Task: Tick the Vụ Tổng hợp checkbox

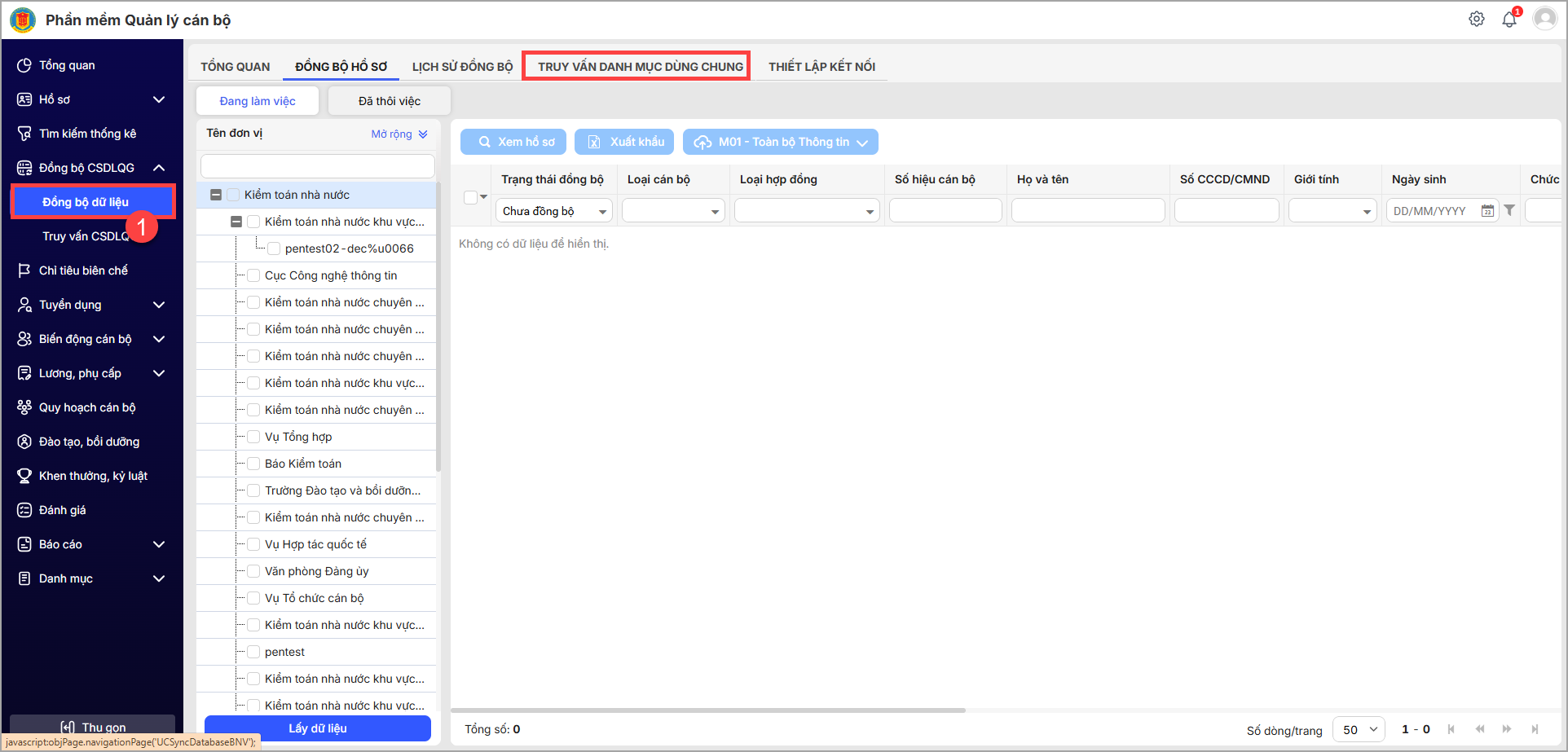Action: (x=253, y=437)
